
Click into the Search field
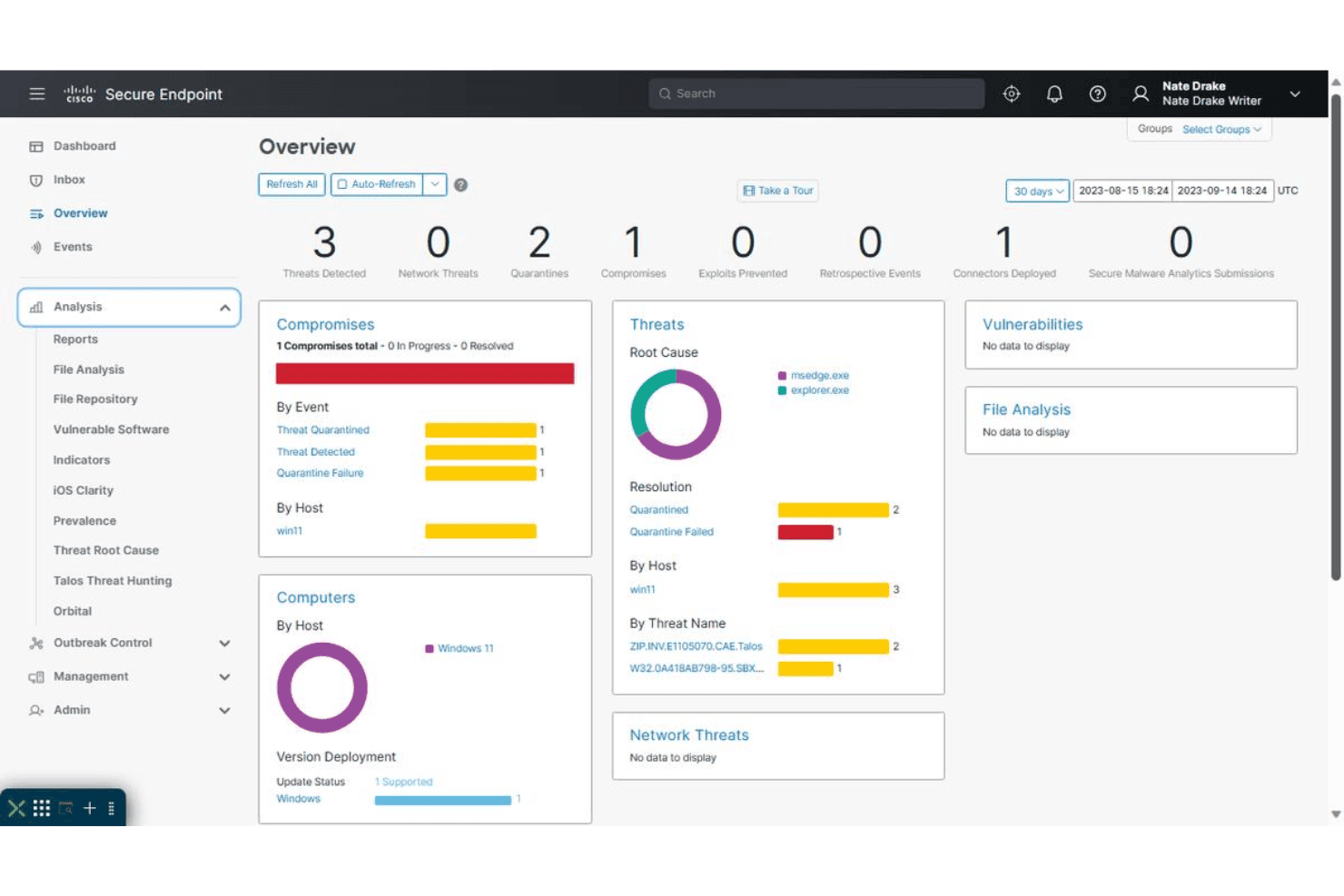(x=816, y=94)
